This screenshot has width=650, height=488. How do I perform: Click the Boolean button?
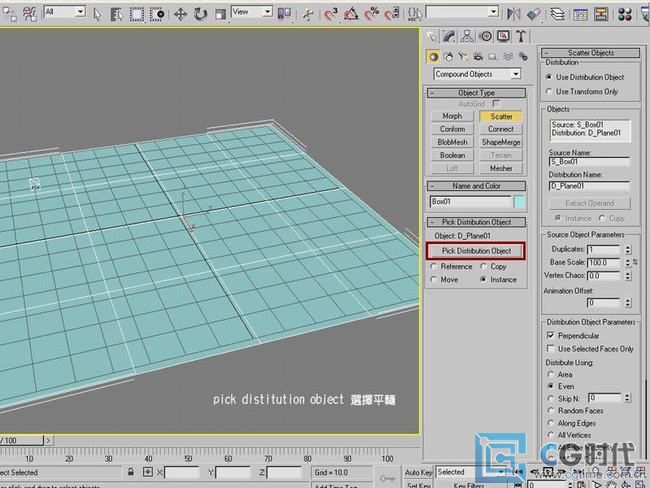(x=452, y=155)
